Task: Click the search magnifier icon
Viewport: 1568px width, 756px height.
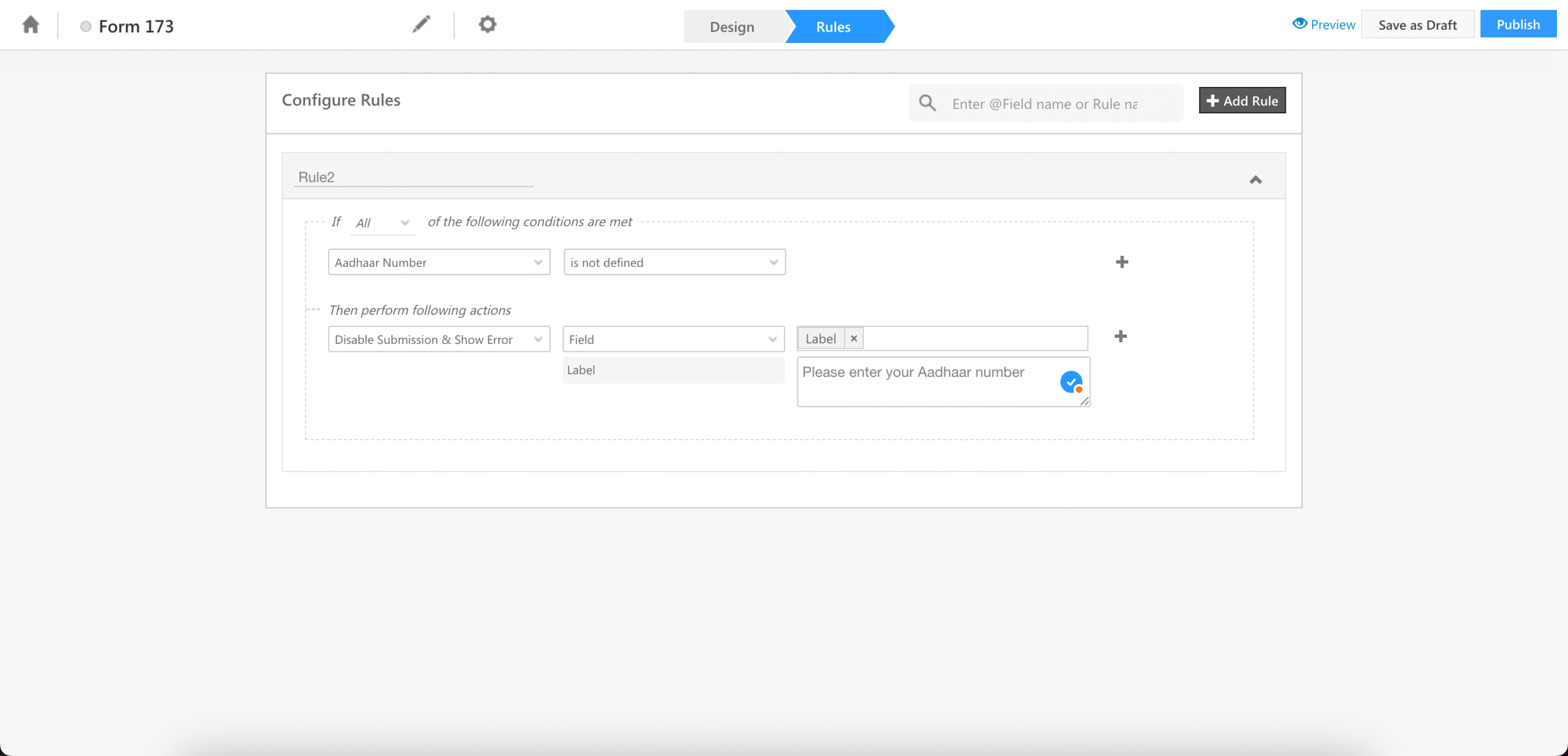Action: (x=927, y=103)
